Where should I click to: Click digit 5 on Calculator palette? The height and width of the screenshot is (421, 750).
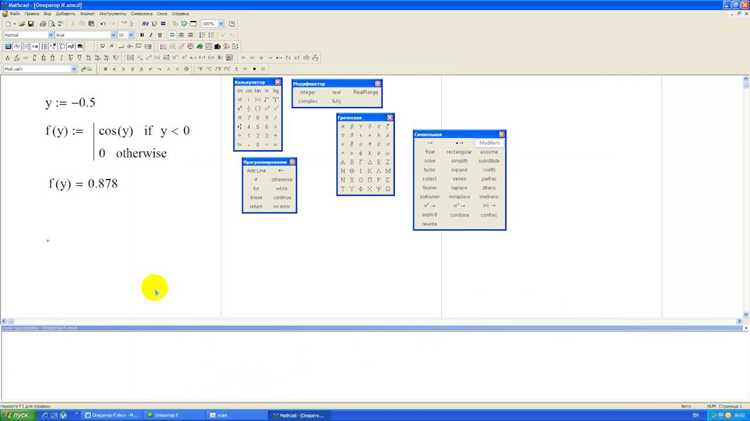(257, 127)
